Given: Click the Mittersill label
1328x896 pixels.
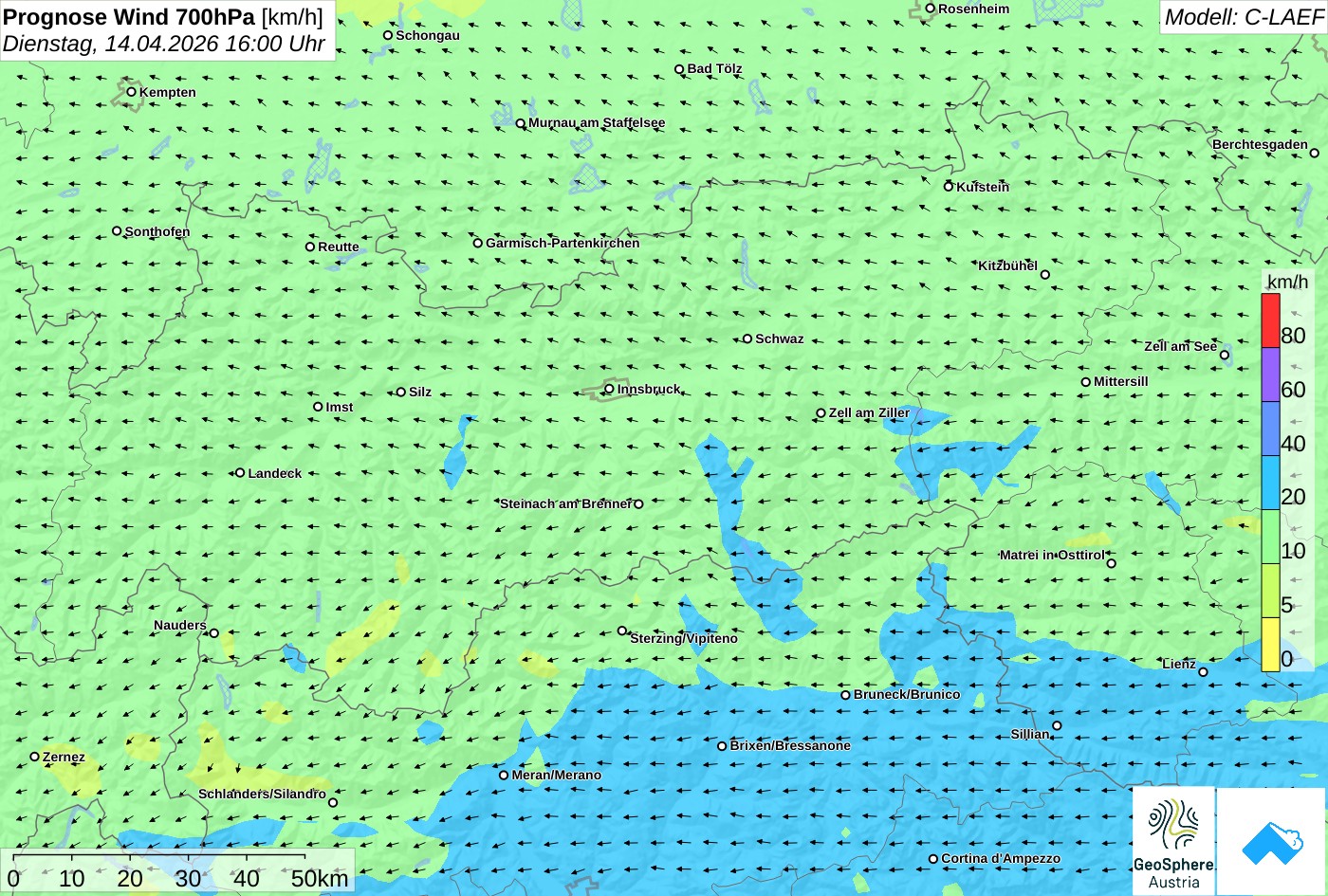Looking at the screenshot, I should click(1121, 381).
